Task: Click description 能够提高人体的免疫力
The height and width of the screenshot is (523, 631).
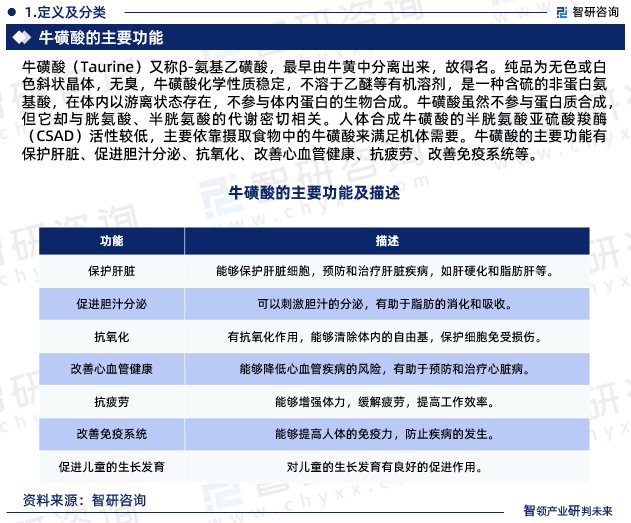Action: [387, 434]
